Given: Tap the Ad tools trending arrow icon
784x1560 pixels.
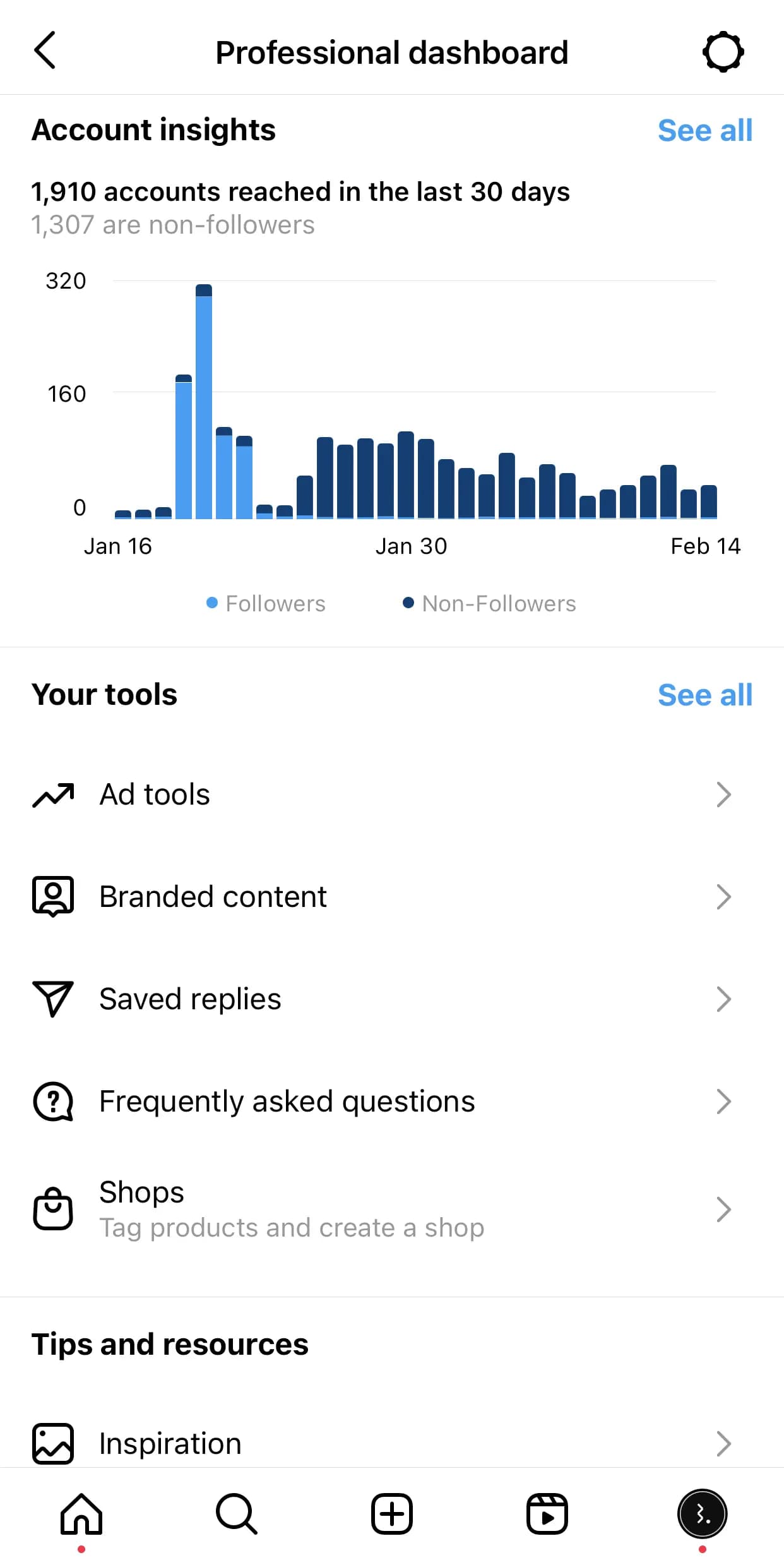Looking at the screenshot, I should pyautogui.click(x=53, y=795).
